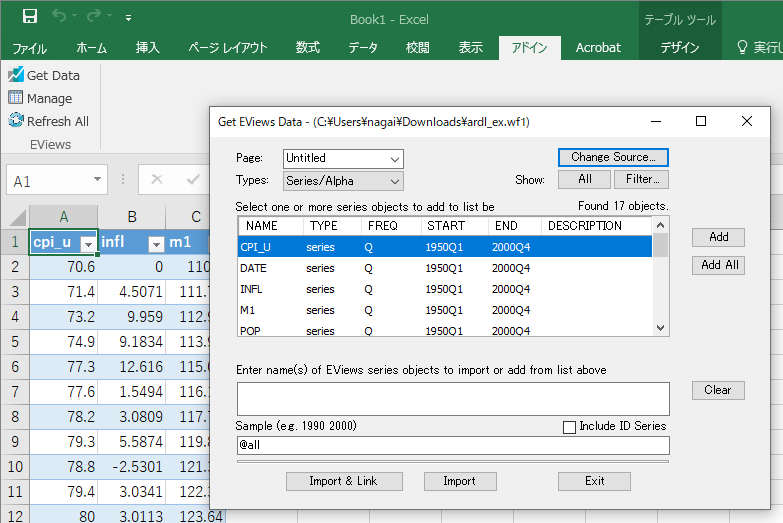Click cell containing 70.6

point(63,267)
